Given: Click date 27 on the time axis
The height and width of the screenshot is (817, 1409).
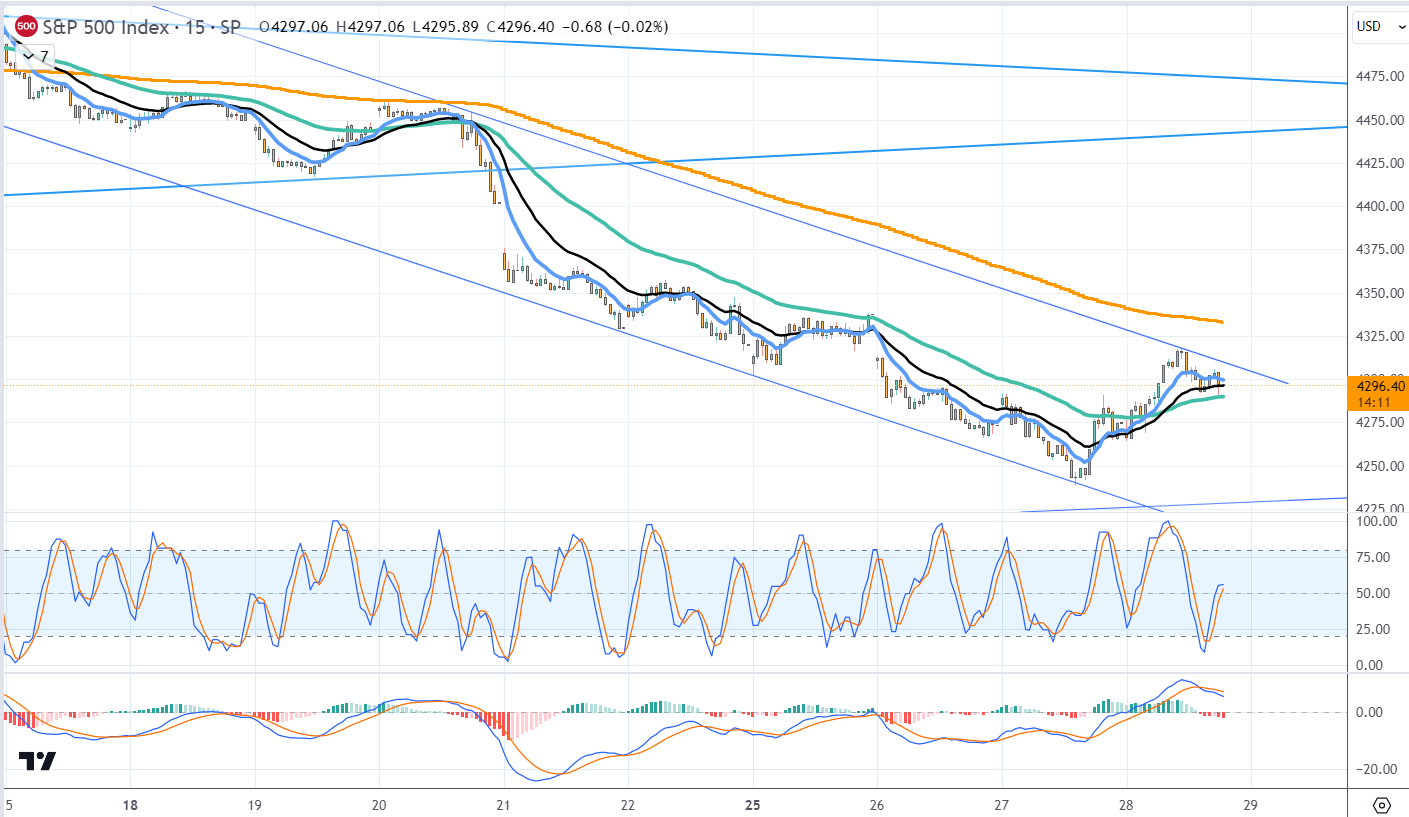Looking at the screenshot, I should click(x=1002, y=804).
